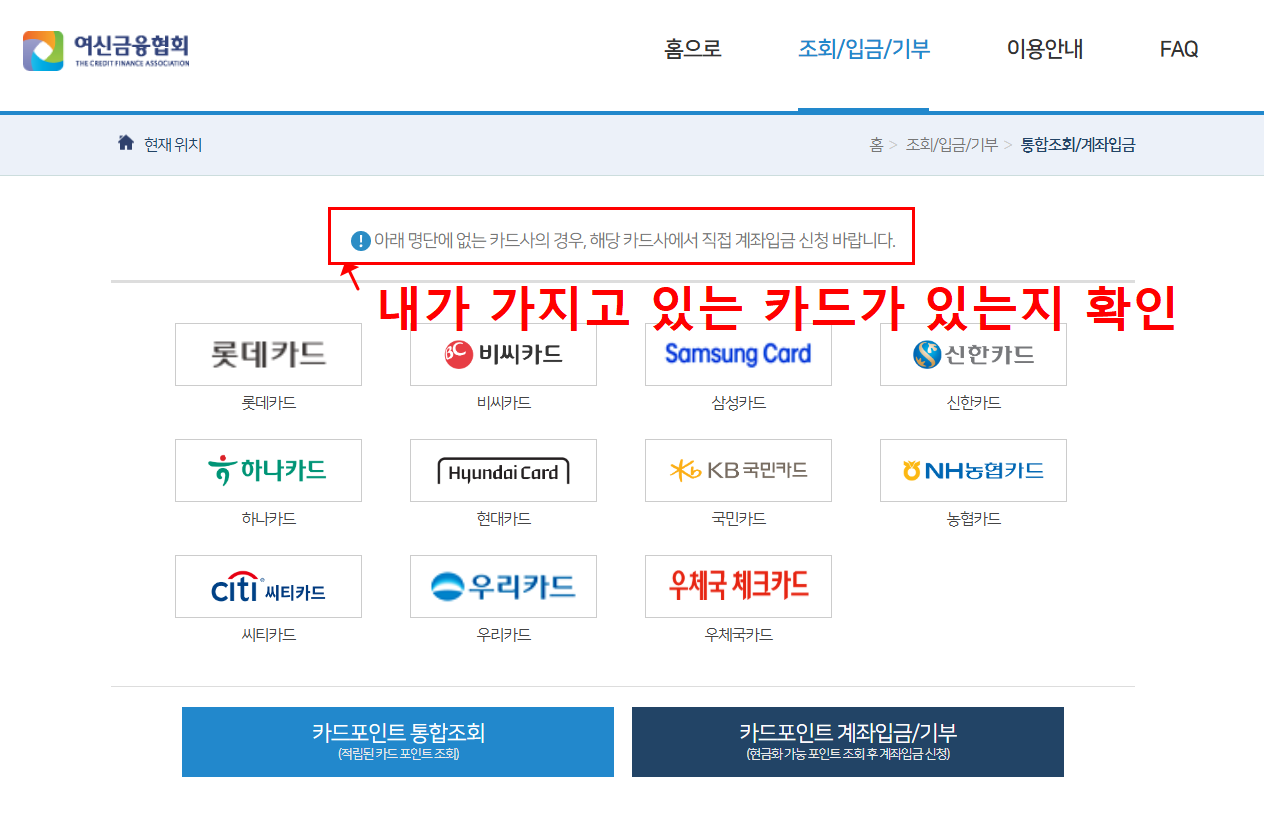Screen dimensions: 1264x820
Task: Click the 롯데카드 text label
Action: tap(268, 403)
